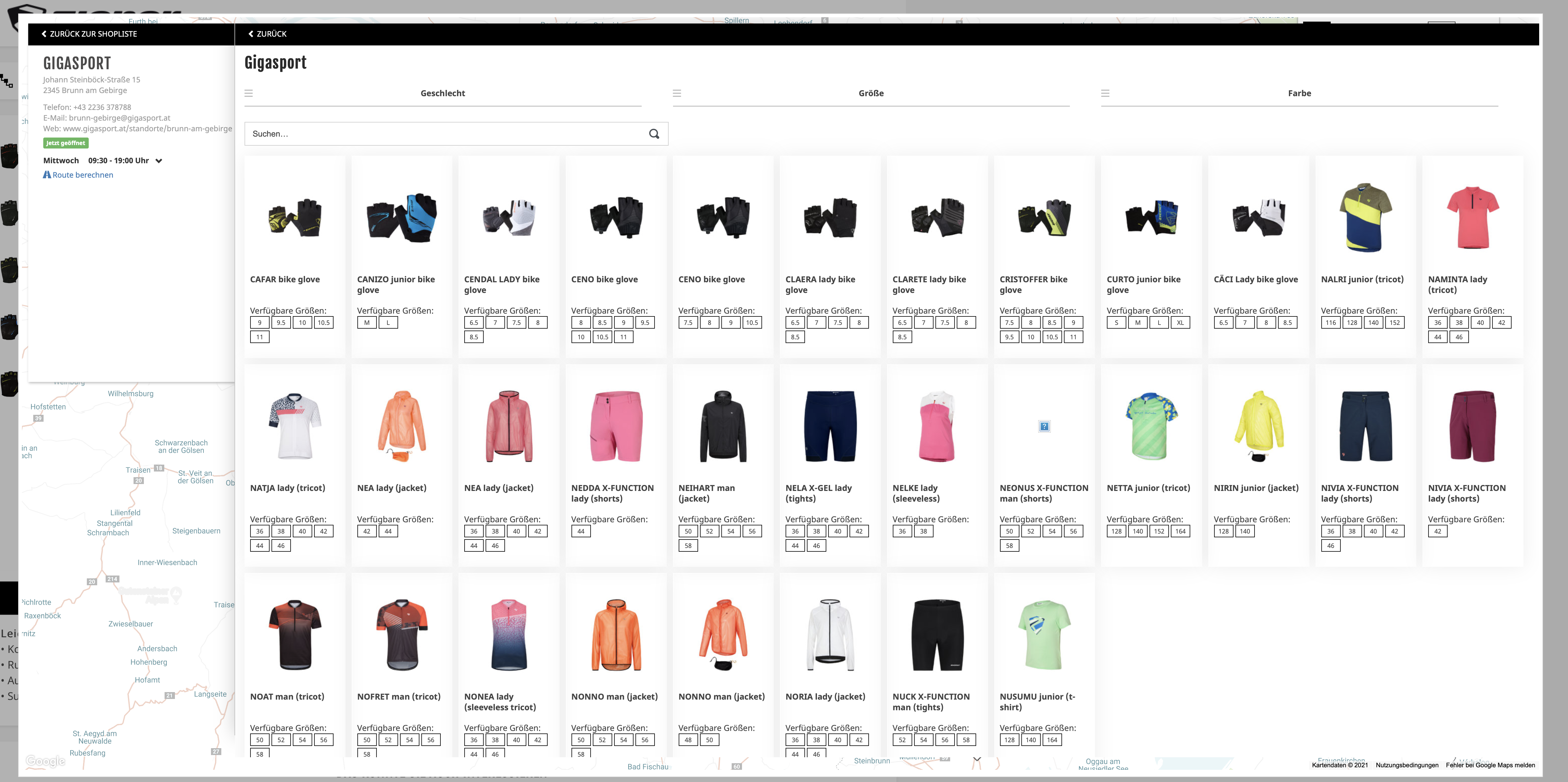The width and height of the screenshot is (1568, 782).
Task: Open NAMINTA lady tricot image
Action: (1473, 217)
